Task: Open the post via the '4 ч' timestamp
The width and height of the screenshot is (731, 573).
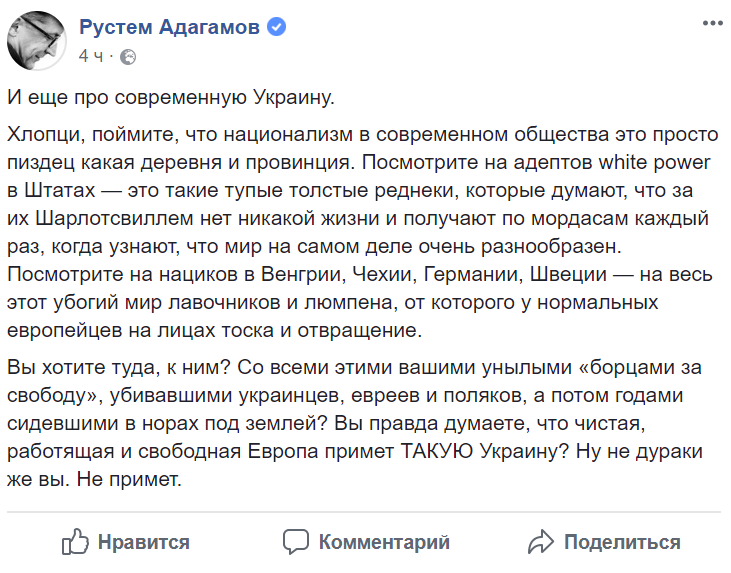Action: pos(91,57)
